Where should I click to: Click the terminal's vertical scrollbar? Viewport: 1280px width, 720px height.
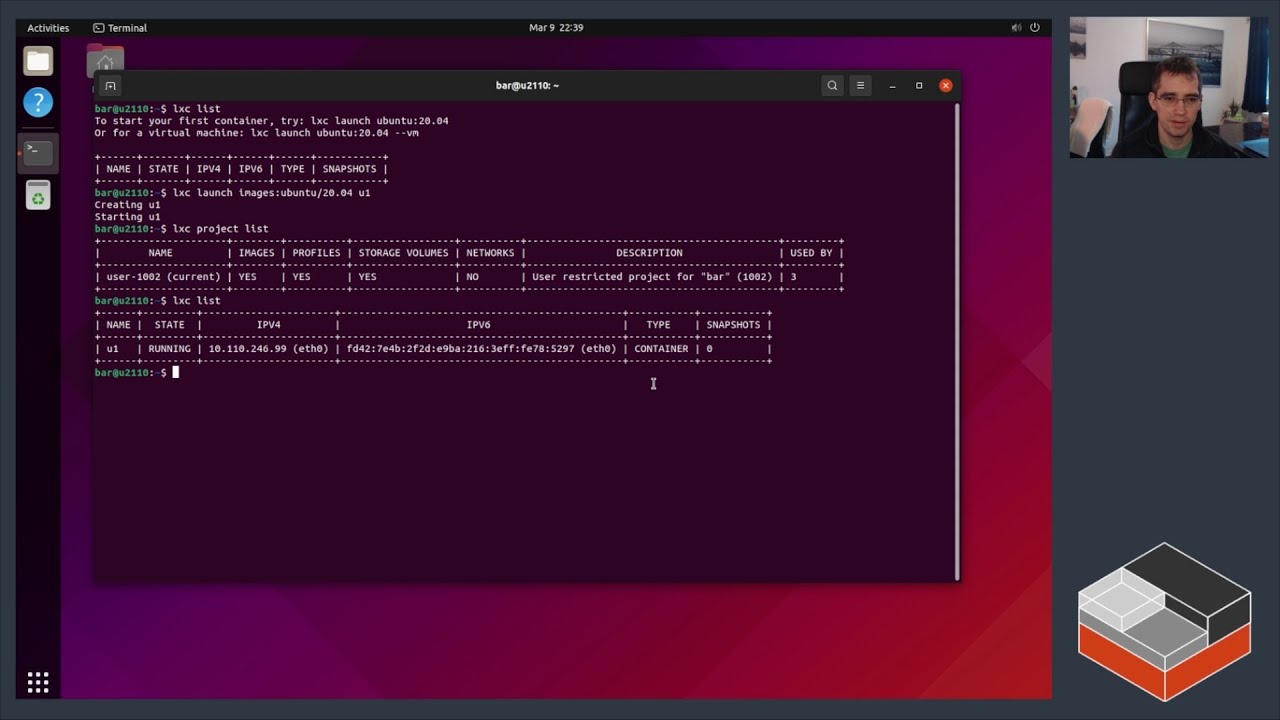[957, 340]
